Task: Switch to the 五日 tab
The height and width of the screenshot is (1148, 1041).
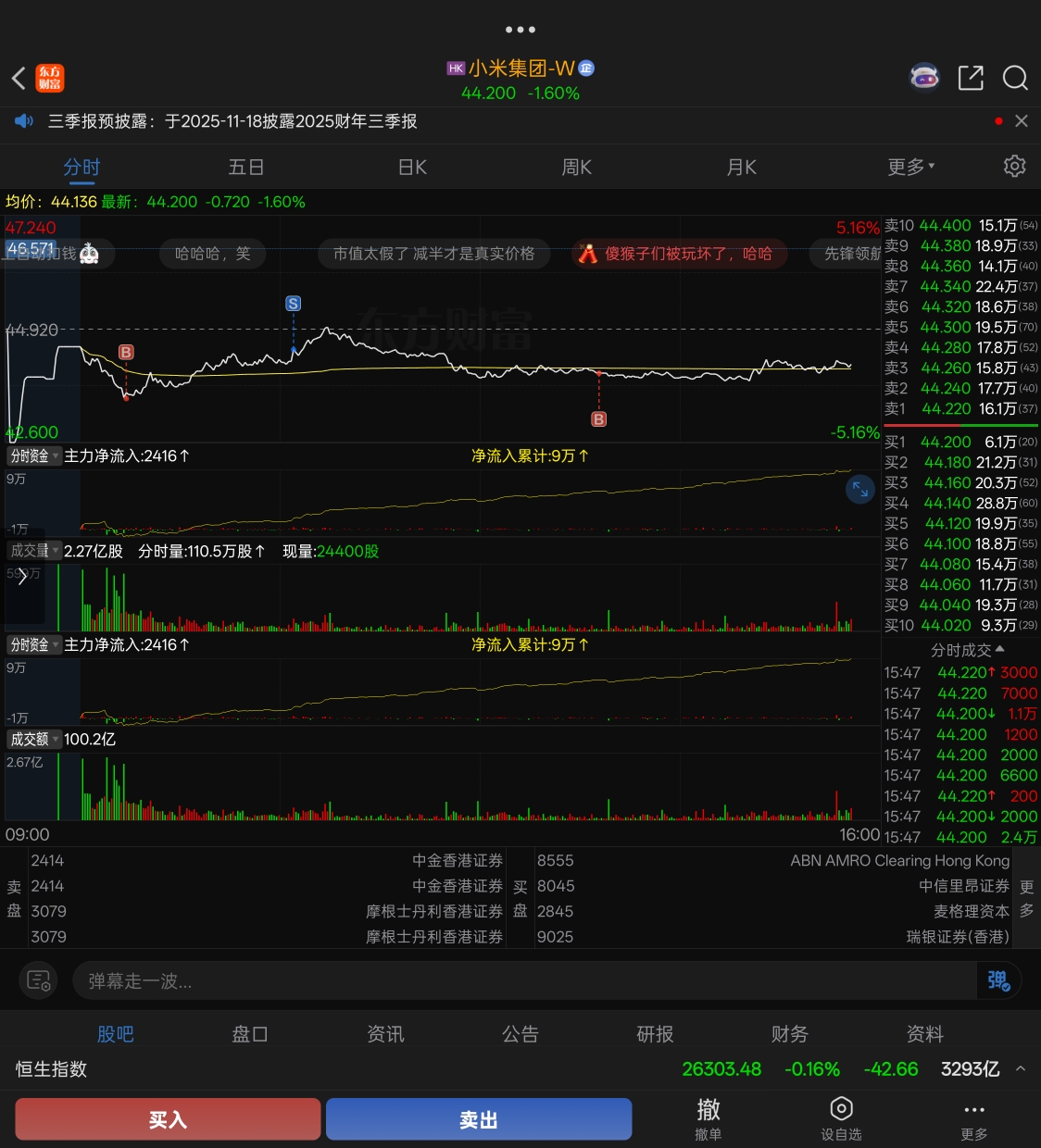Action: coord(246,168)
